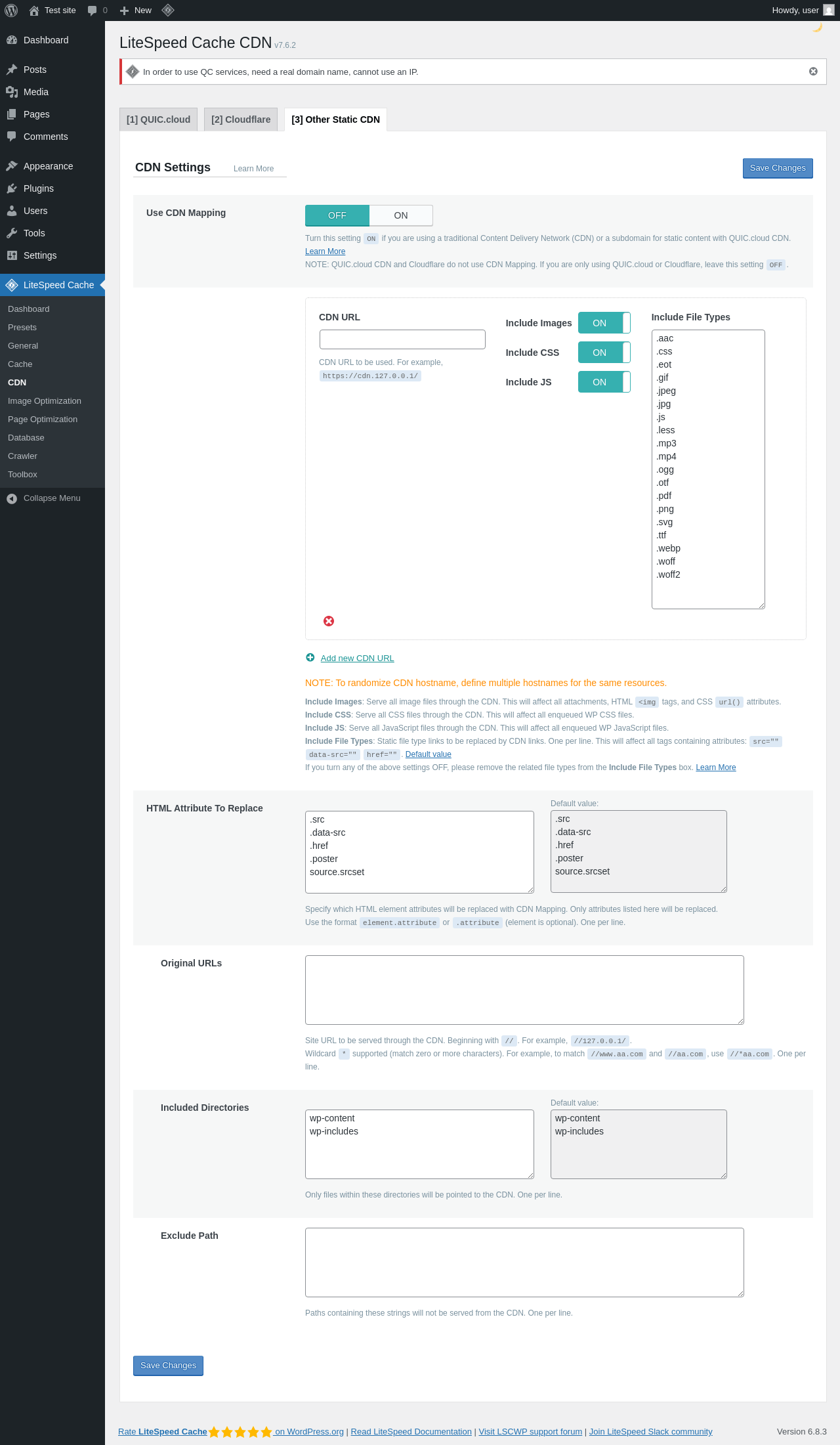Open the comments bubble in admin bar

tap(97, 11)
